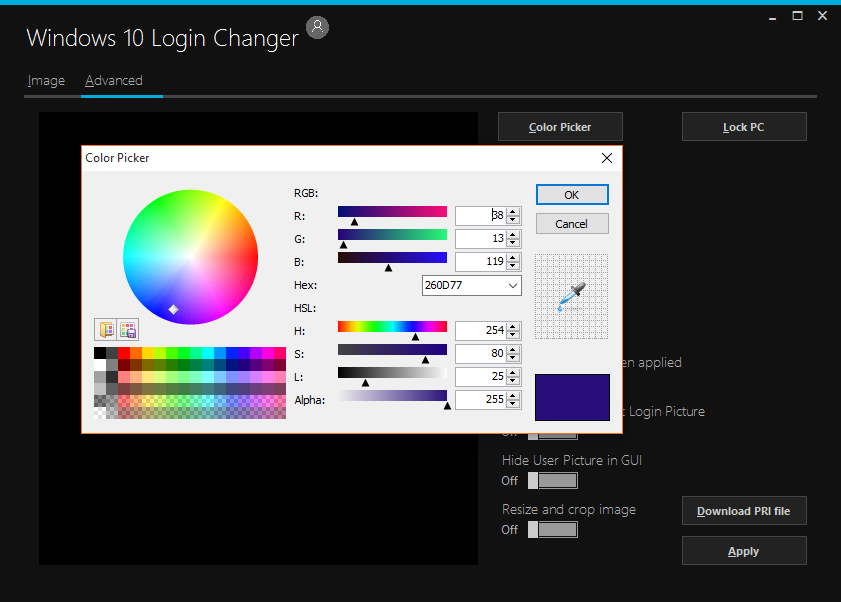
Task: Choose a color on the color wheel
Action: [190, 257]
